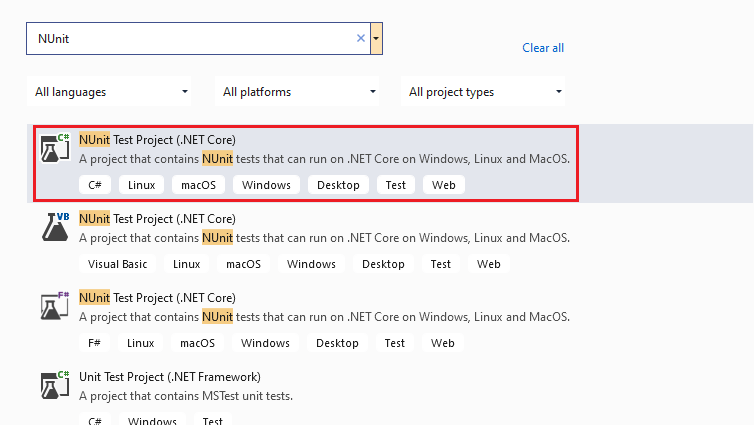754x425 pixels.
Task: Click the F# tag on the third template
Action: tap(94, 343)
